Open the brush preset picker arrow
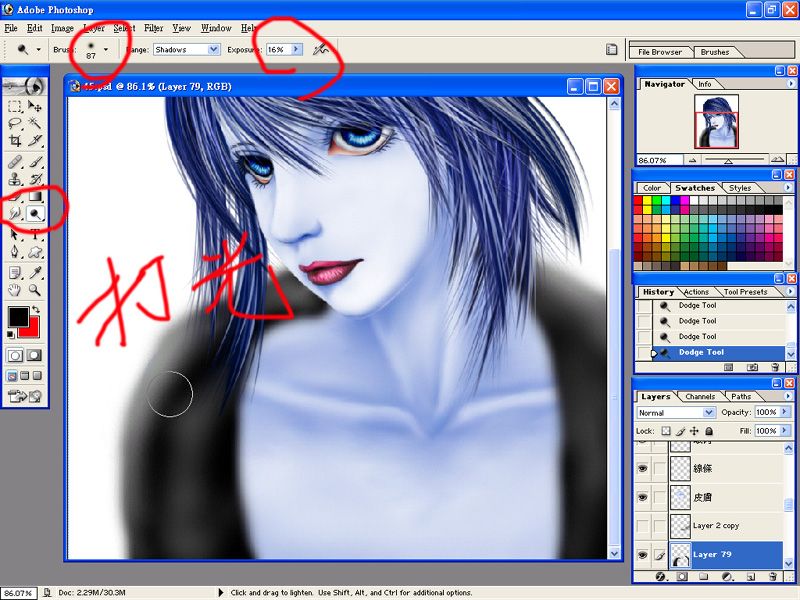Screen dimensions: 800x600 coord(106,49)
